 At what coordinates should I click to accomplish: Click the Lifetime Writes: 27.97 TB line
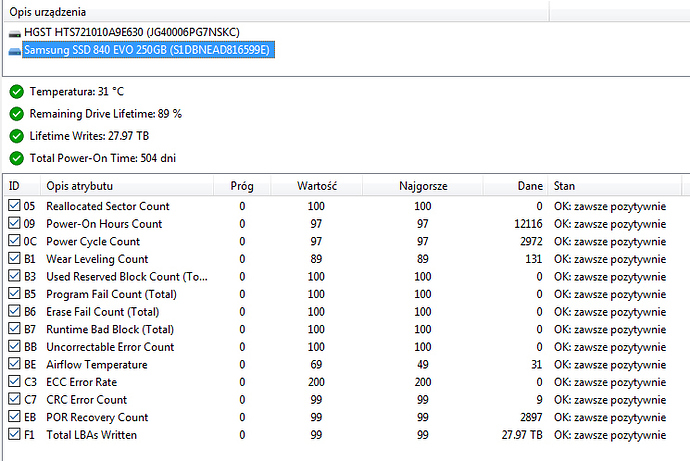pos(89,135)
